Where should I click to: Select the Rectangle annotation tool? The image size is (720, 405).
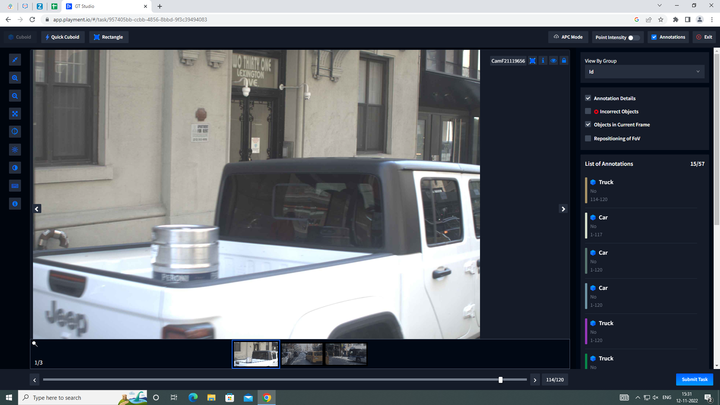pos(109,37)
